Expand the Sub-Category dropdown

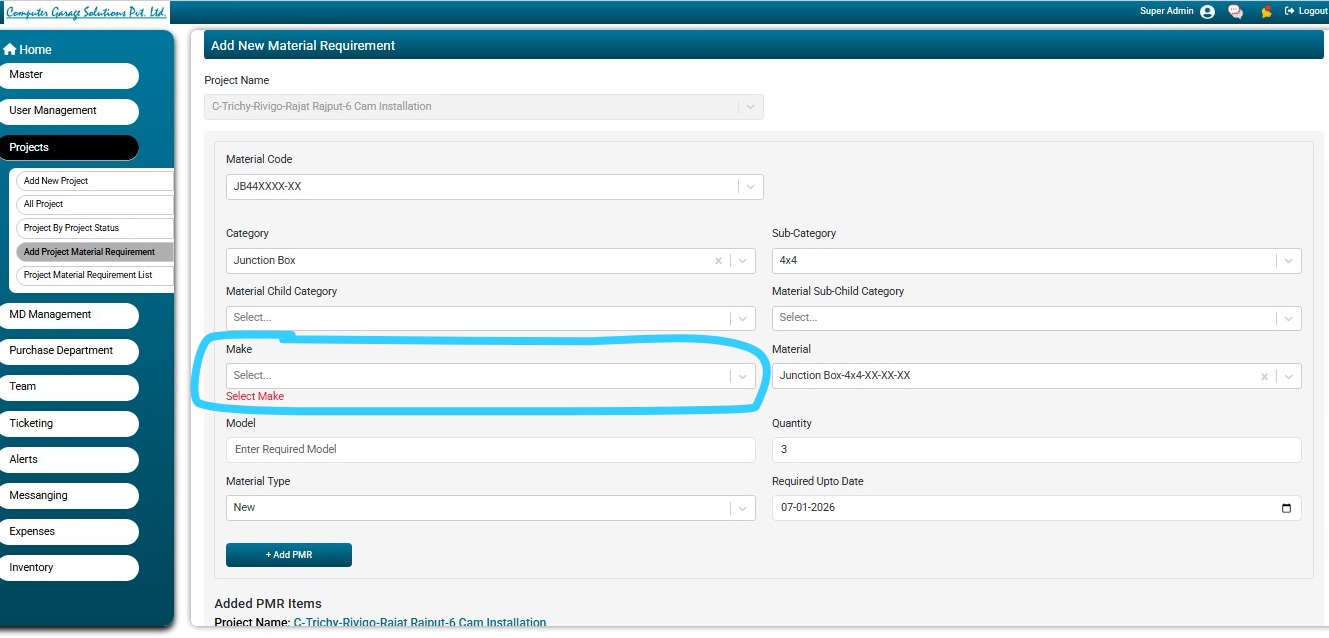(x=1288, y=261)
